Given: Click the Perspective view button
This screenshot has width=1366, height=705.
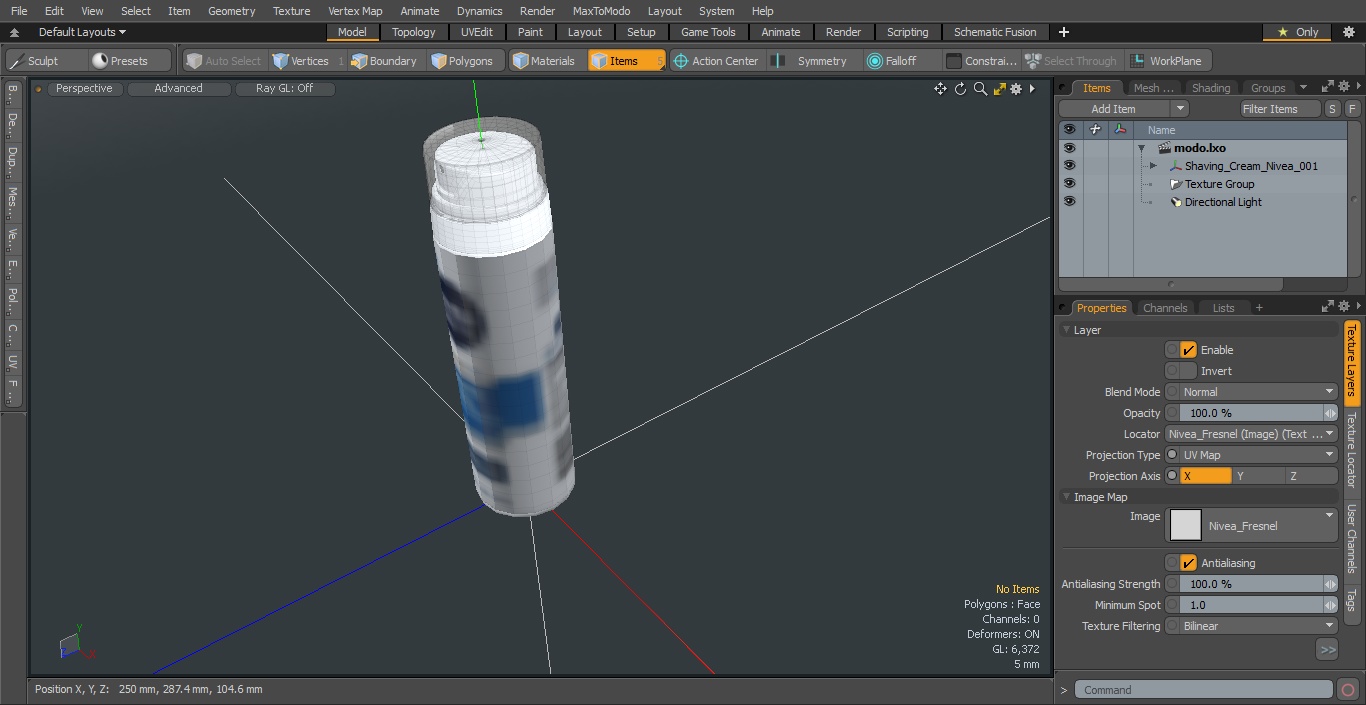Looking at the screenshot, I should click(84, 88).
